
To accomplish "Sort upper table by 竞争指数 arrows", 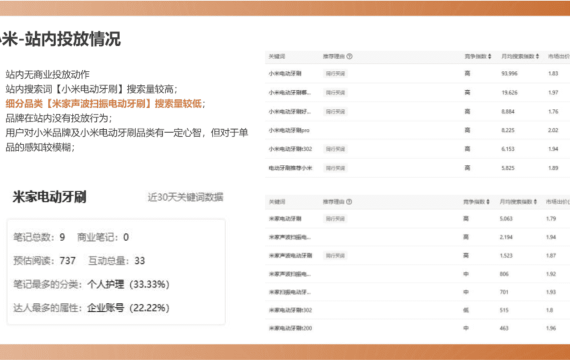I will tap(489, 56).
